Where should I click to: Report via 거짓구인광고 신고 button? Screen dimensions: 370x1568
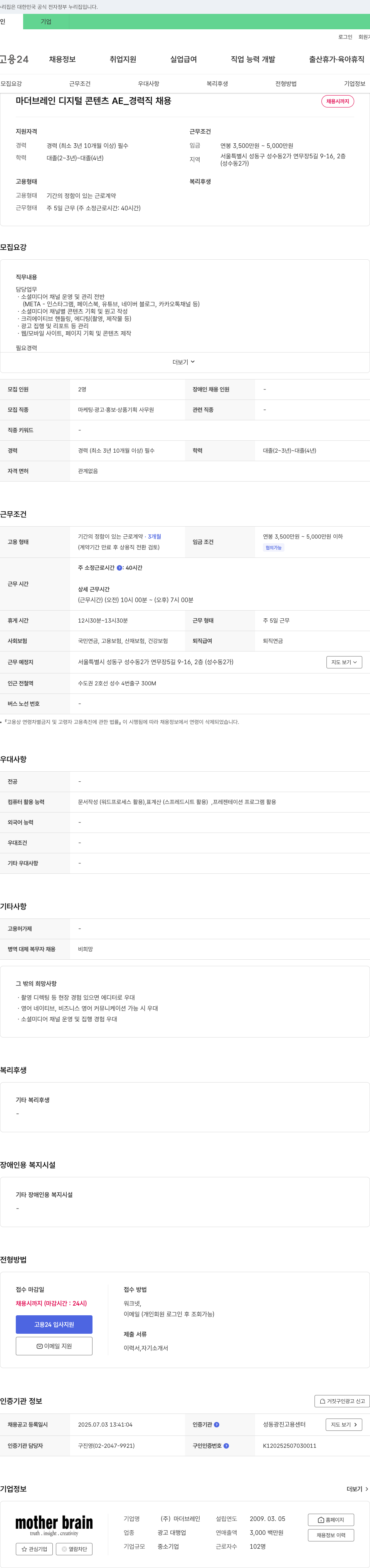click(x=342, y=1401)
